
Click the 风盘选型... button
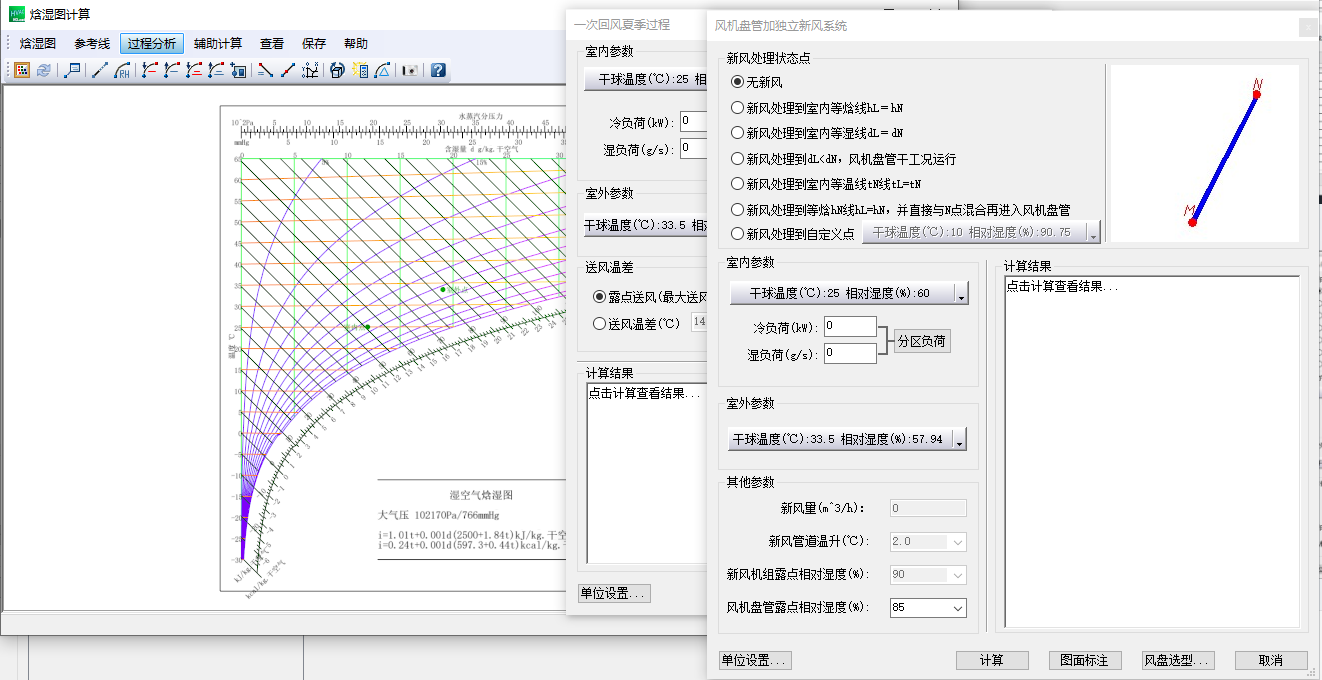1179,661
